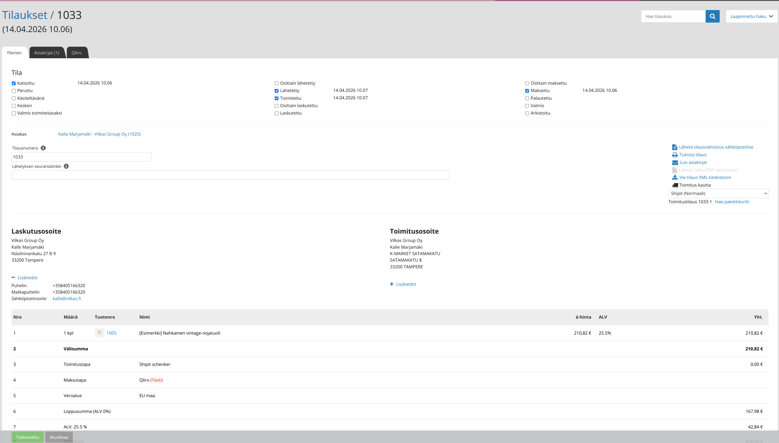Uncheck the Maksettu checkbox
The height and width of the screenshot is (443, 779).
[x=527, y=91]
